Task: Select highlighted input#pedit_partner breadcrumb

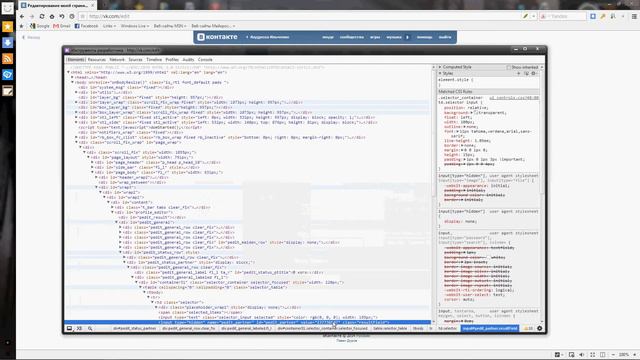Action: click(490, 328)
